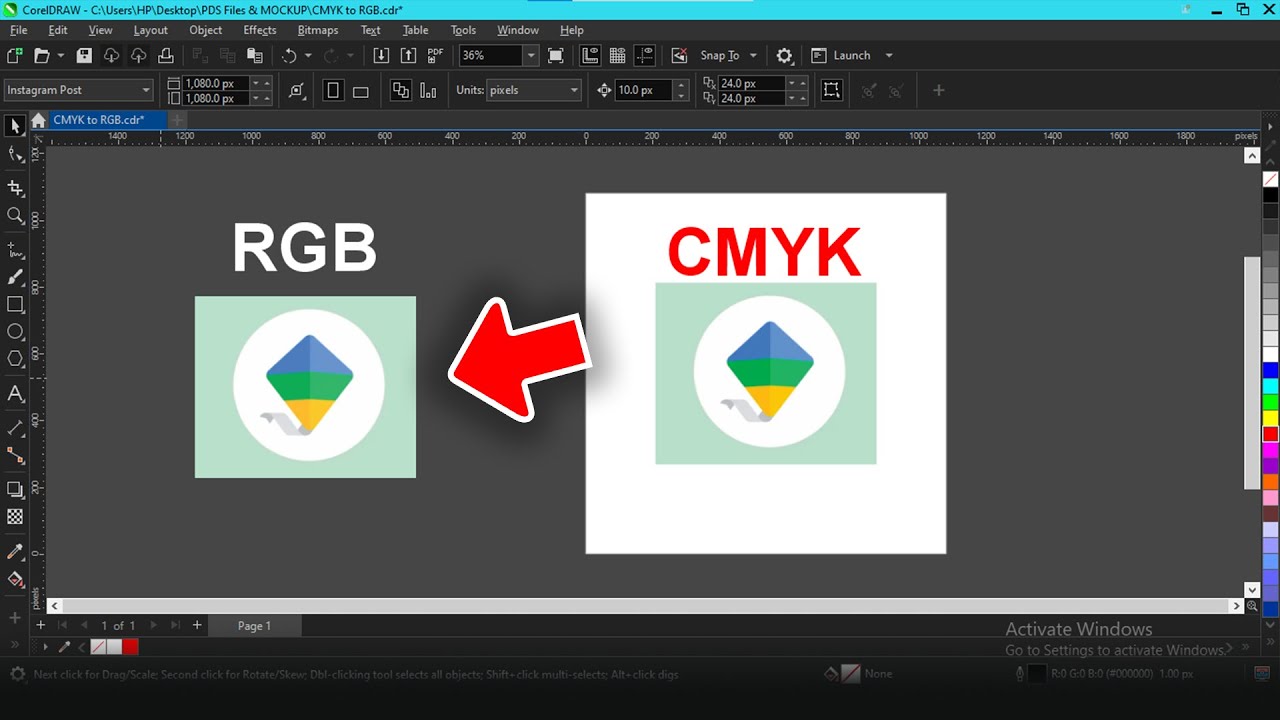Toggle apply layout to Current Page
Screen dimensions: 1280x720
click(428, 91)
